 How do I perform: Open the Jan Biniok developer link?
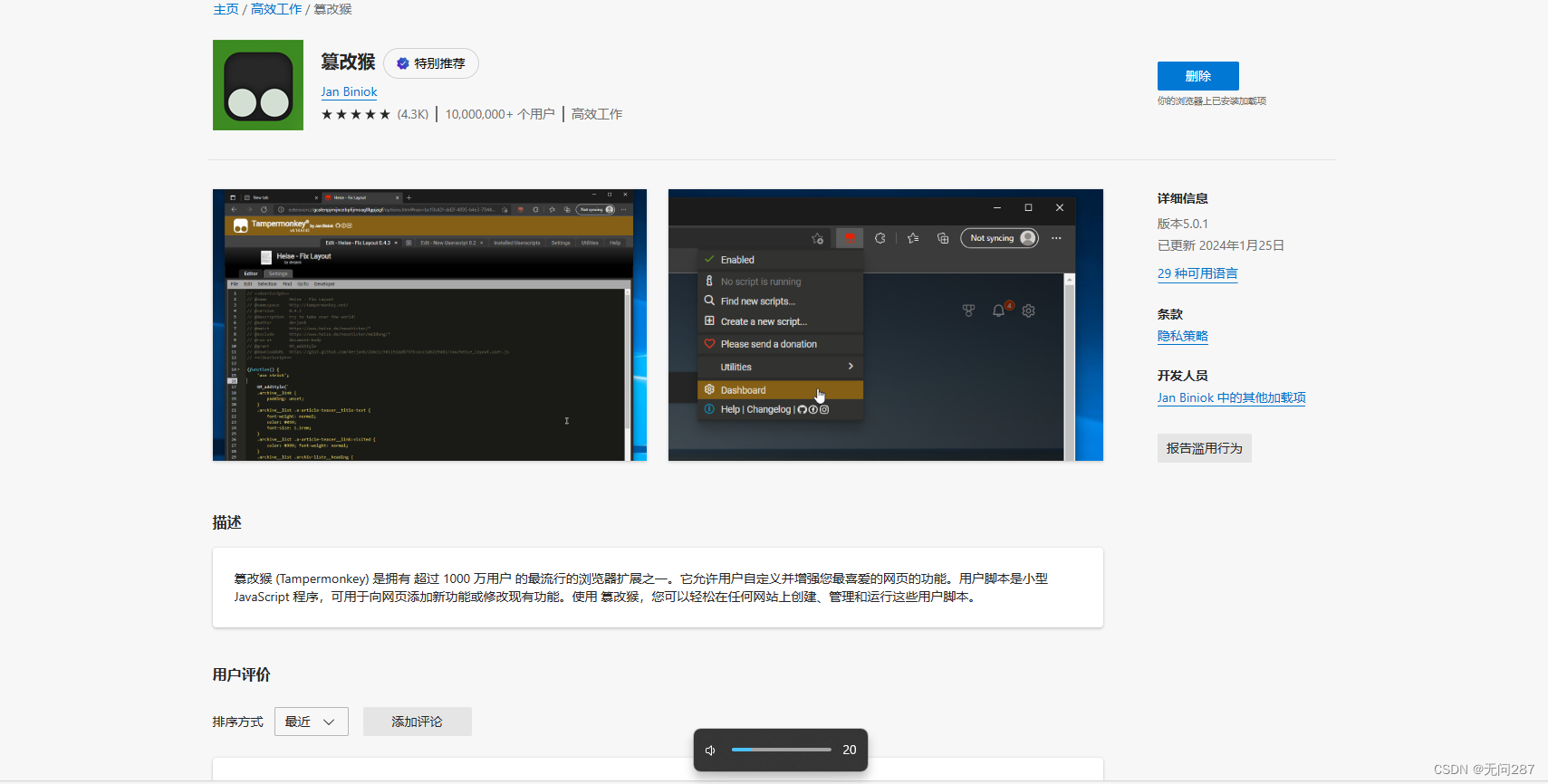(349, 91)
